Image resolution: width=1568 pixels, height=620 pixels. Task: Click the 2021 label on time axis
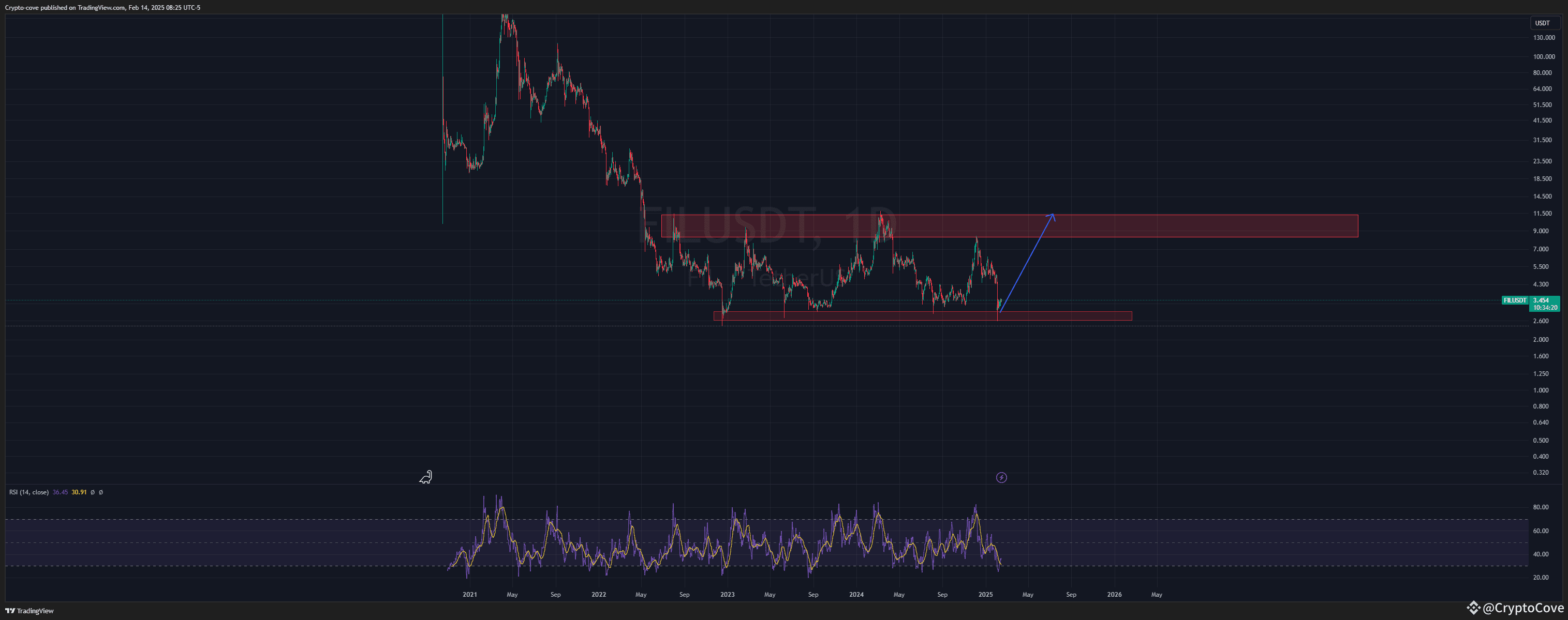[x=469, y=595]
